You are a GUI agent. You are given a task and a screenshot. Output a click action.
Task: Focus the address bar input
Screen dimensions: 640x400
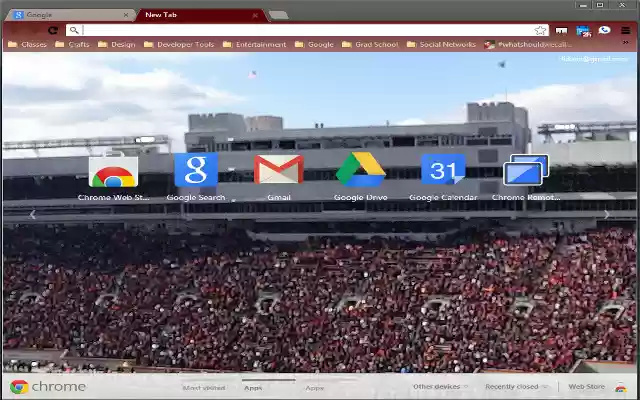pyautogui.click(x=307, y=30)
